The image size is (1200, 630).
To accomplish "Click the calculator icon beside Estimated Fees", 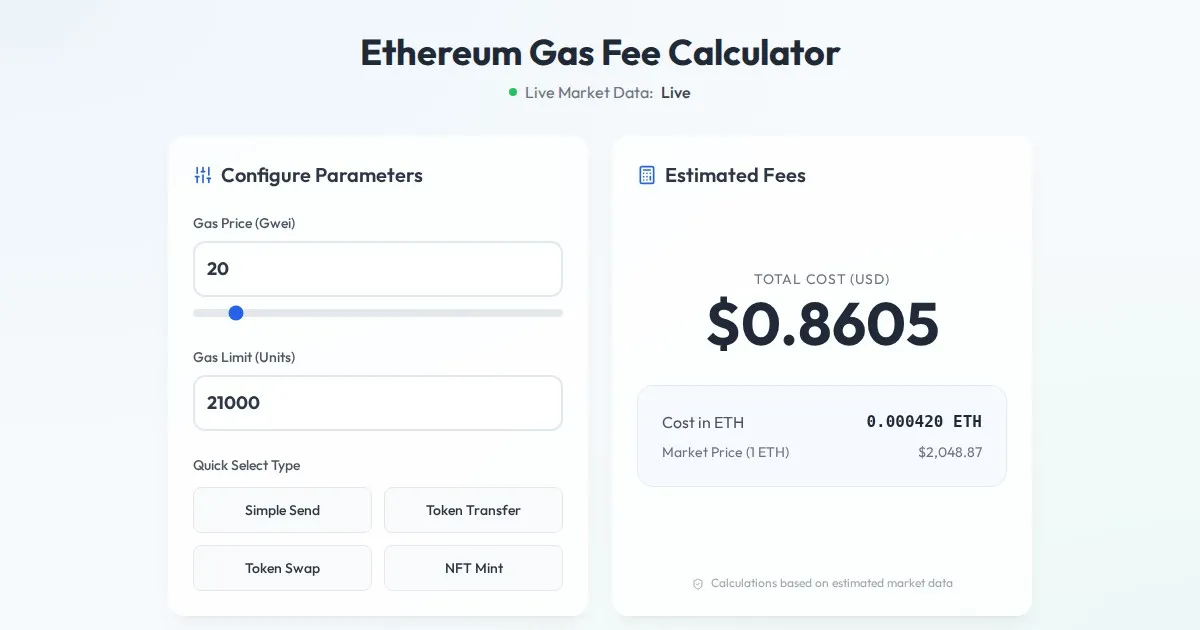I will click(x=647, y=176).
